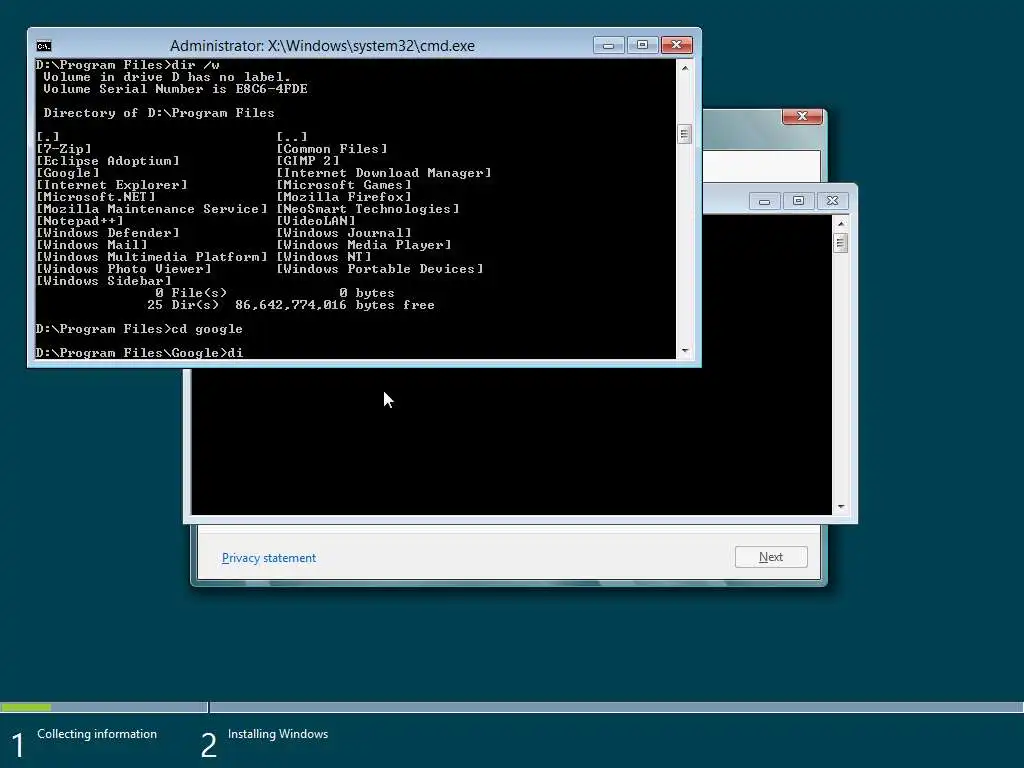The image size is (1024, 768).
Task: Click the [Windows Multimedia Platform] entry
Action: [152, 257]
